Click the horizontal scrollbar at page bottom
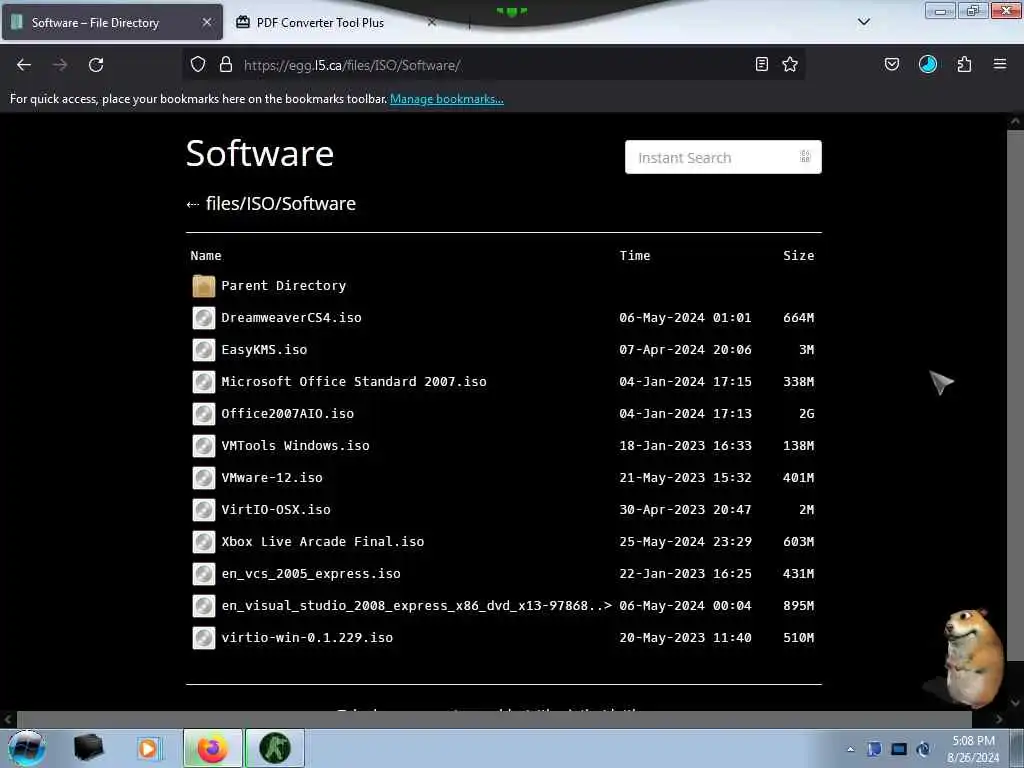Image resolution: width=1024 pixels, height=768 pixels. [x=494, y=720]
